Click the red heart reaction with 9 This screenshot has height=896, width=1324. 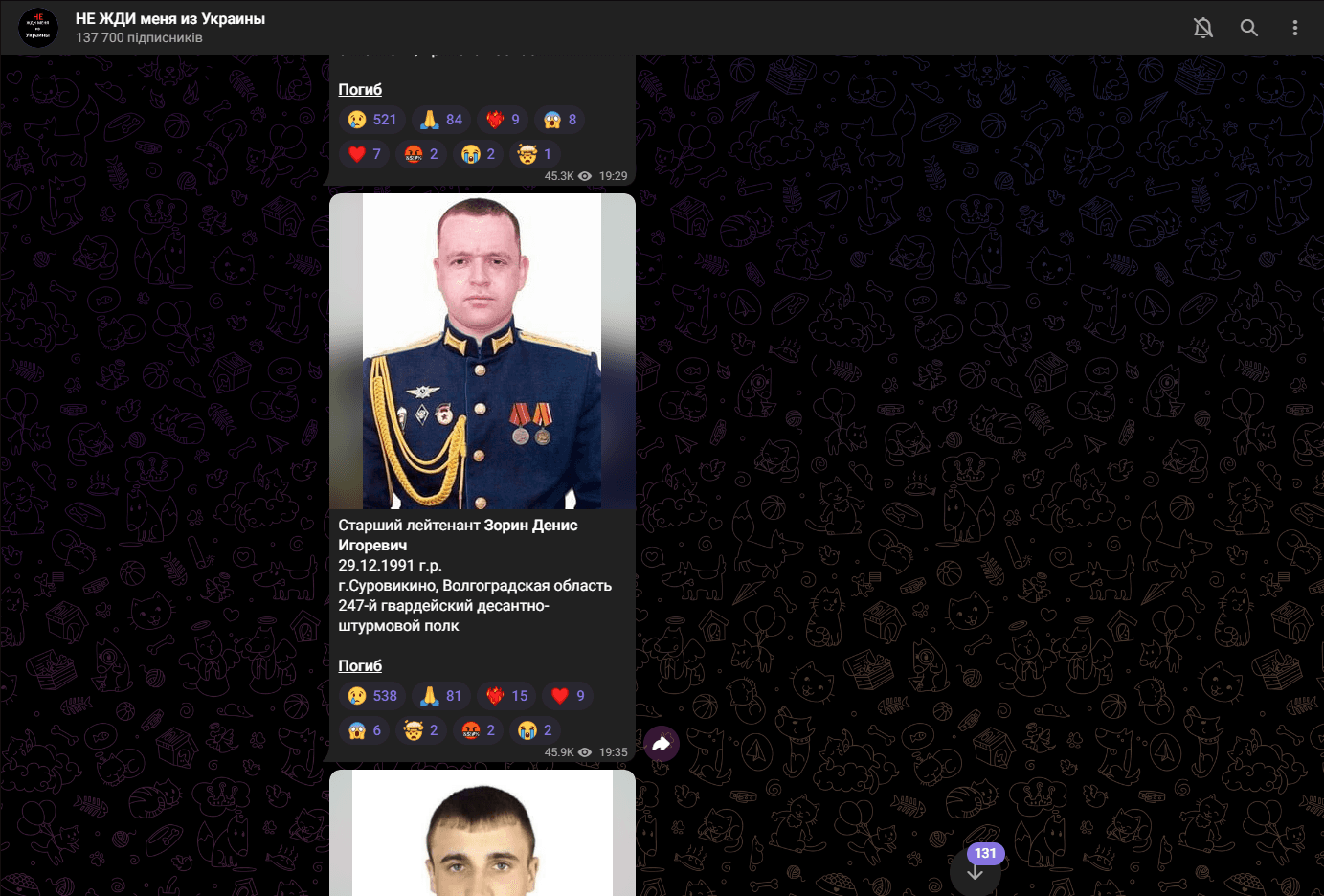pyautogui.click(x=569, y=696)
